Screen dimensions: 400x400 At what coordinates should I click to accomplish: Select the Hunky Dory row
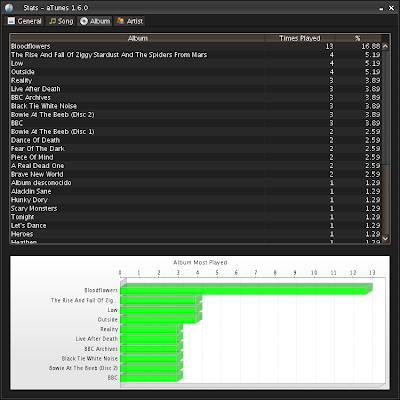pyautogui.click(x=196, y=200)
